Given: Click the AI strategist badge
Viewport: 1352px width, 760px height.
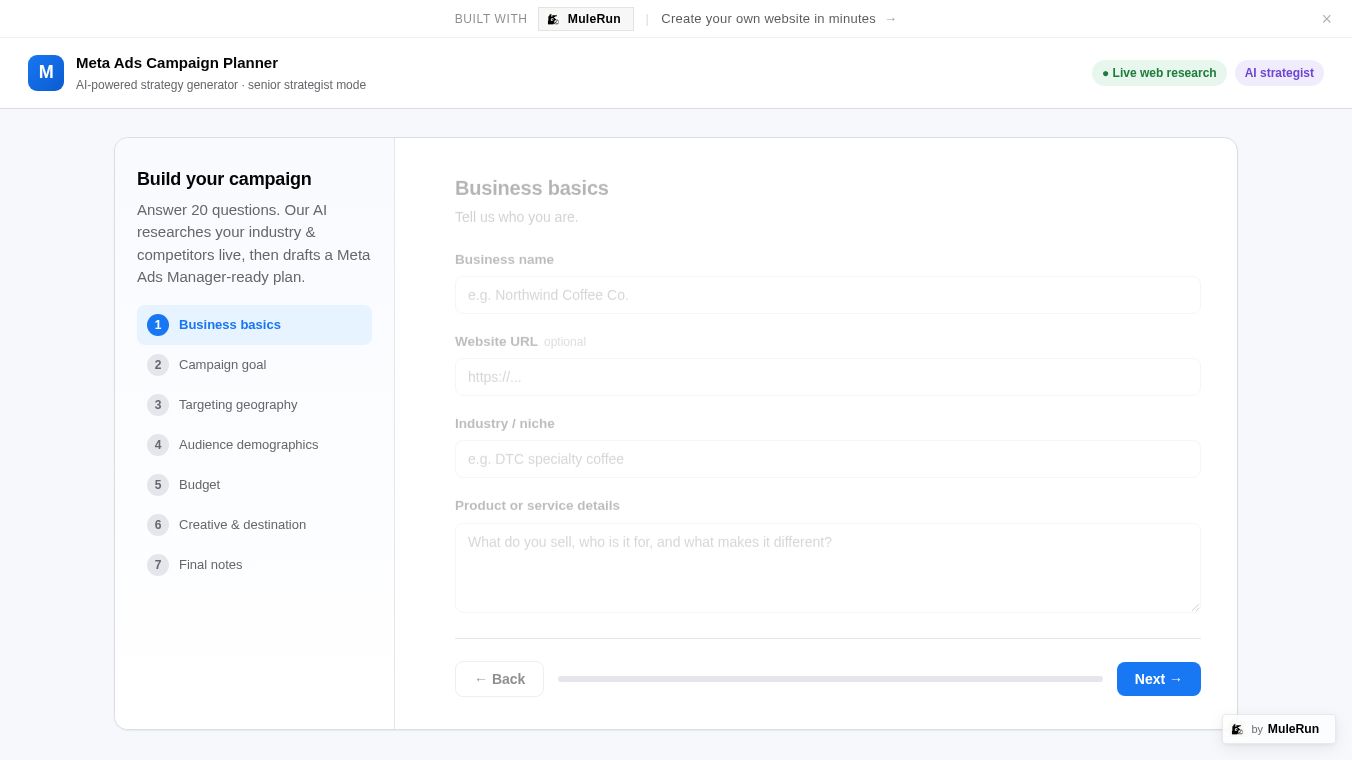Looking at the screenshot, I should 1279,73.
